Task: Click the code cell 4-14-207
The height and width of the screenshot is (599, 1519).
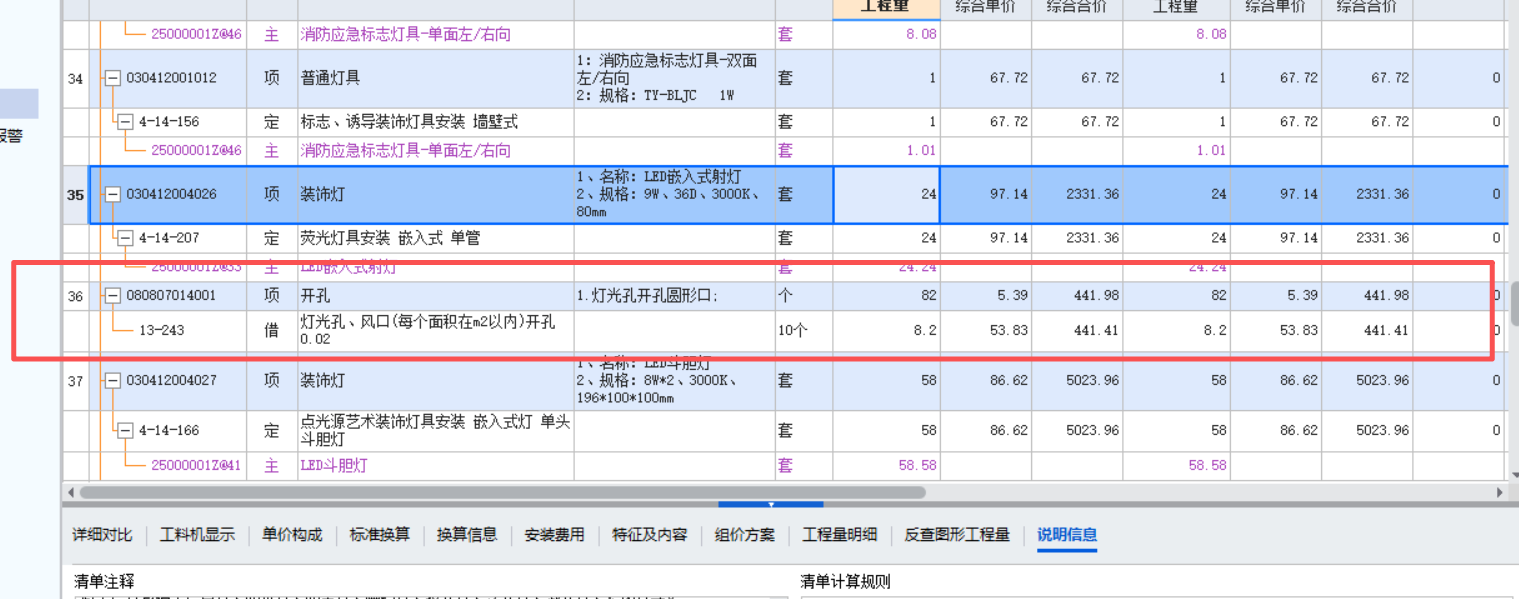Action: coord(169,238)
